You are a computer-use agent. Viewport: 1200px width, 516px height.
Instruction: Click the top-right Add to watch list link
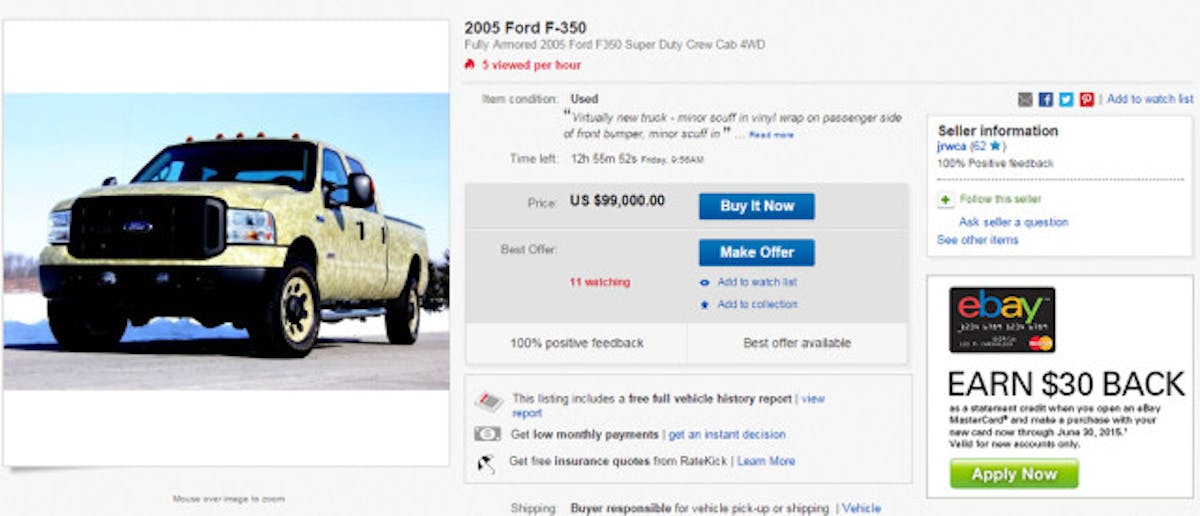pyautogui.click(x=1150, y=99)
